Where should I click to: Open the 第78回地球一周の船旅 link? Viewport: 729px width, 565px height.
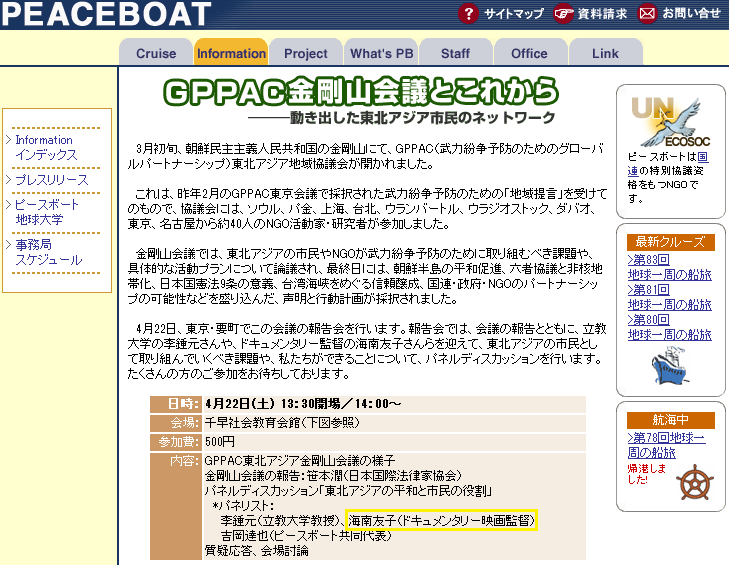666,445
